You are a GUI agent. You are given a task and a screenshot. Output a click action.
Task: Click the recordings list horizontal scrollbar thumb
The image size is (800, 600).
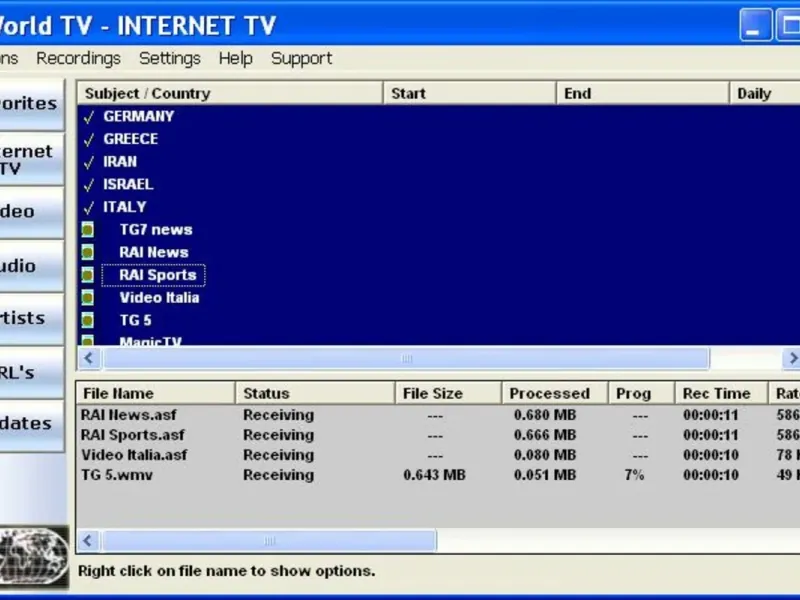pos(269,541)
